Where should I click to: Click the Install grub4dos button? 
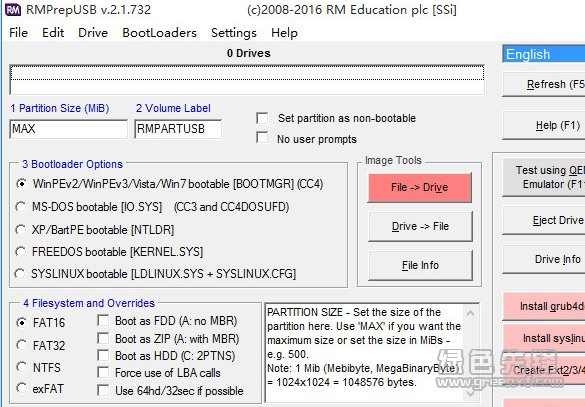(544, 306)
